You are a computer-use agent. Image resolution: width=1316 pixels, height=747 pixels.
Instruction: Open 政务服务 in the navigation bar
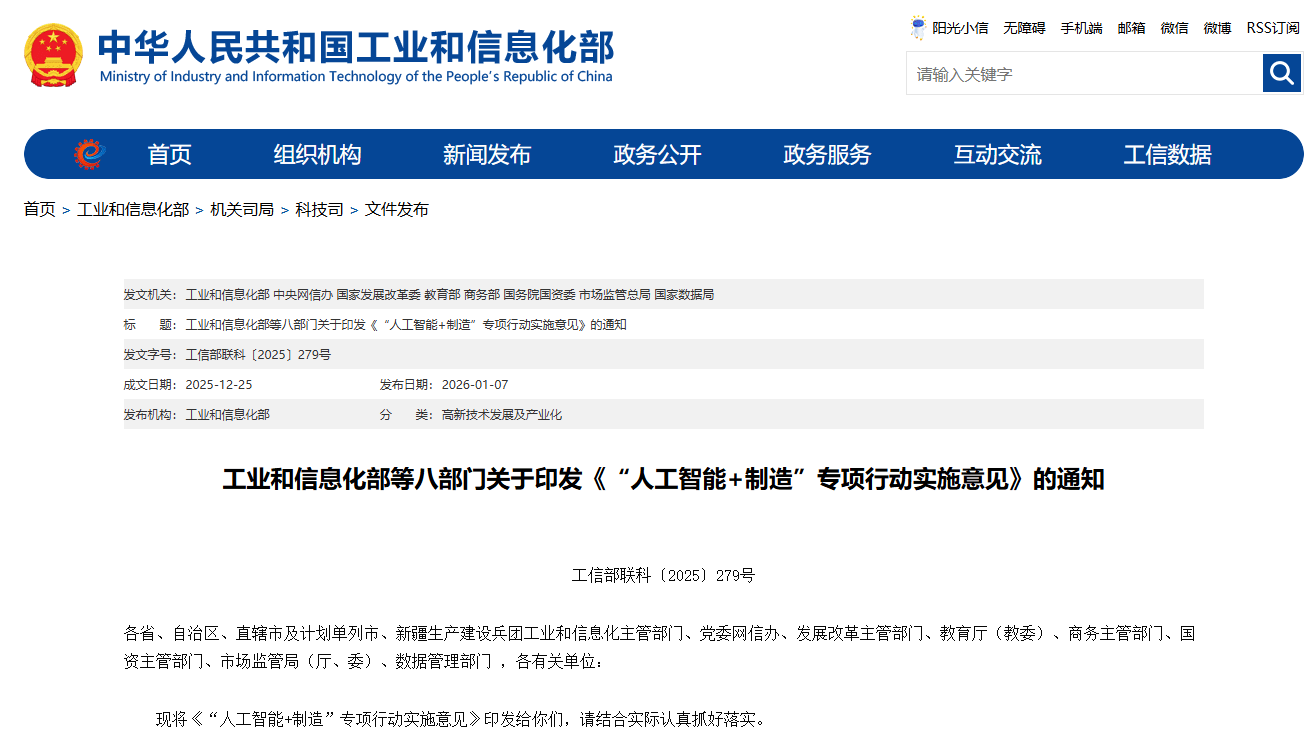pos(827,155)
